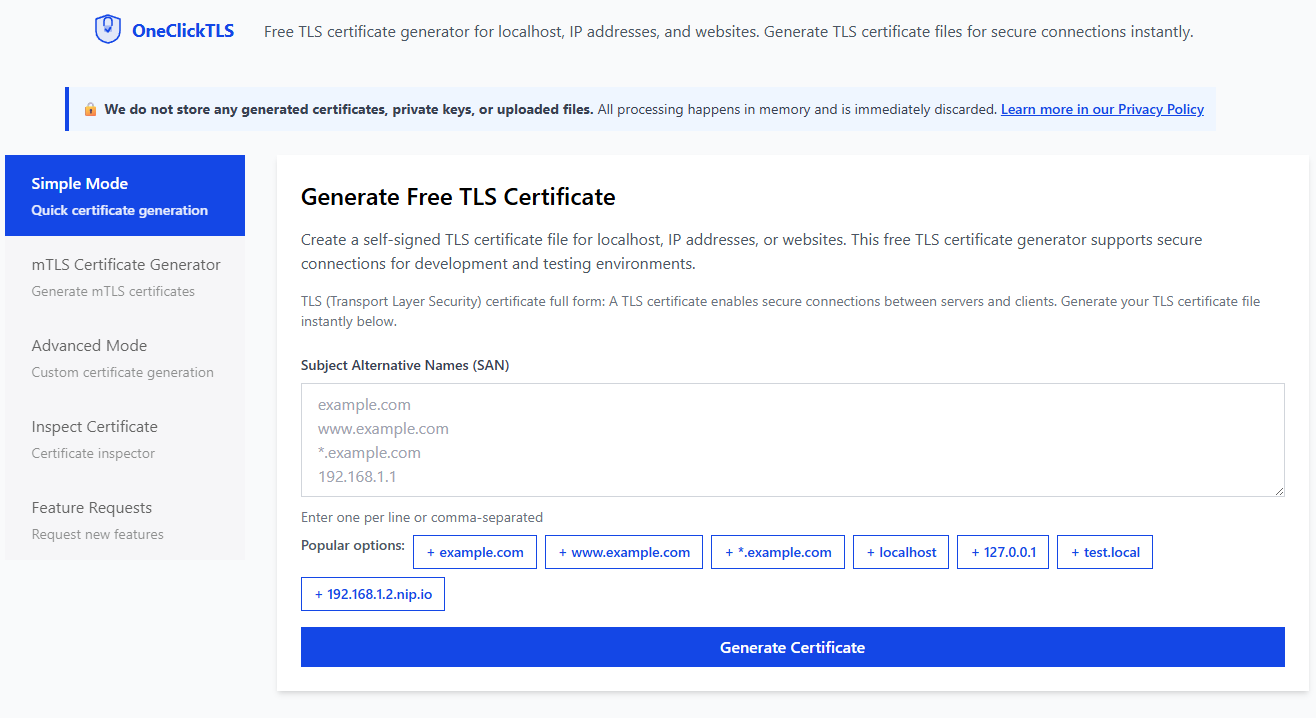The image size is (1316, 718).
Task: Add www.example.com as a SAN entry
Action: 623,551
